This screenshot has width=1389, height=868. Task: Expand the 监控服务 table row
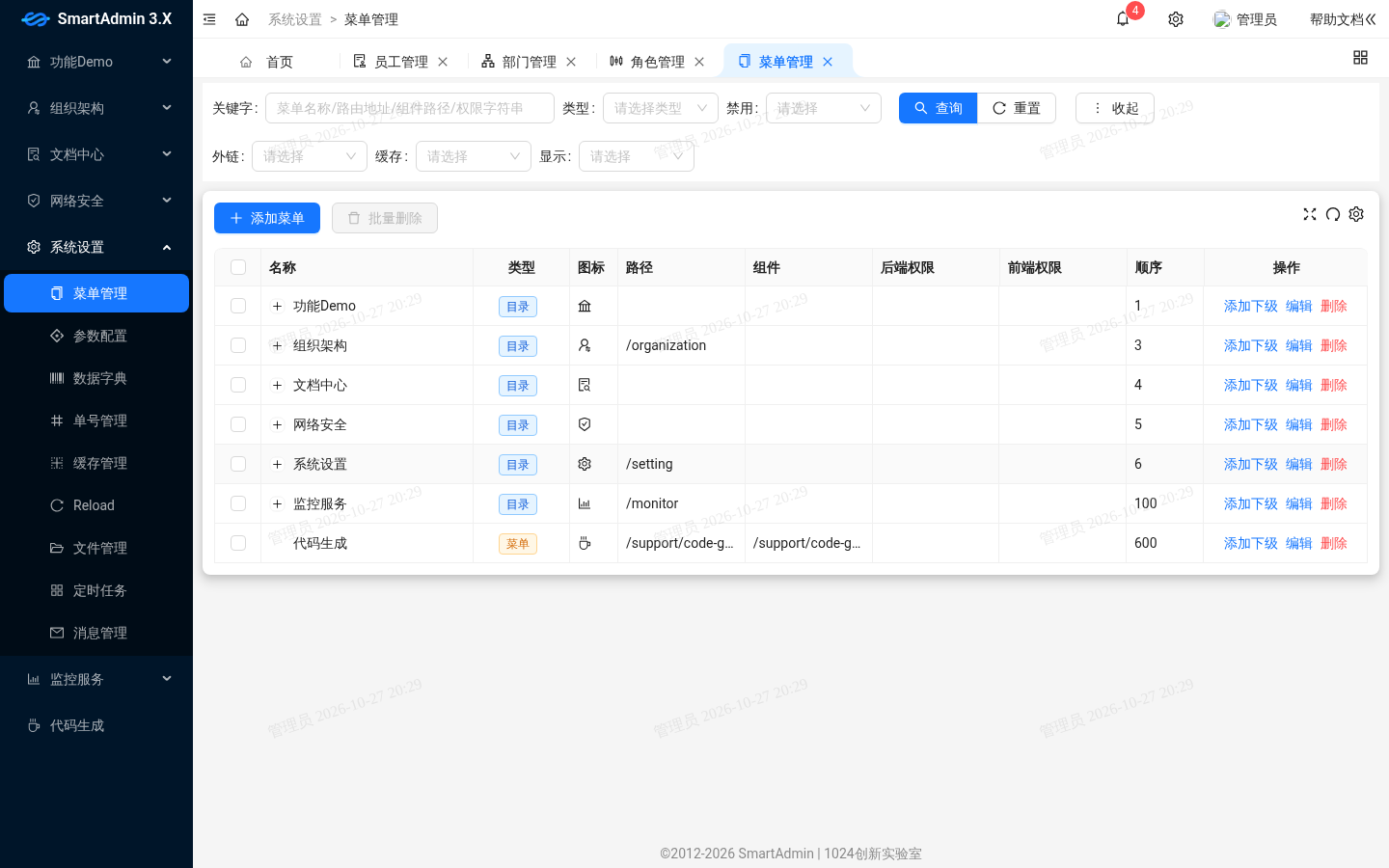pos(277,503)
